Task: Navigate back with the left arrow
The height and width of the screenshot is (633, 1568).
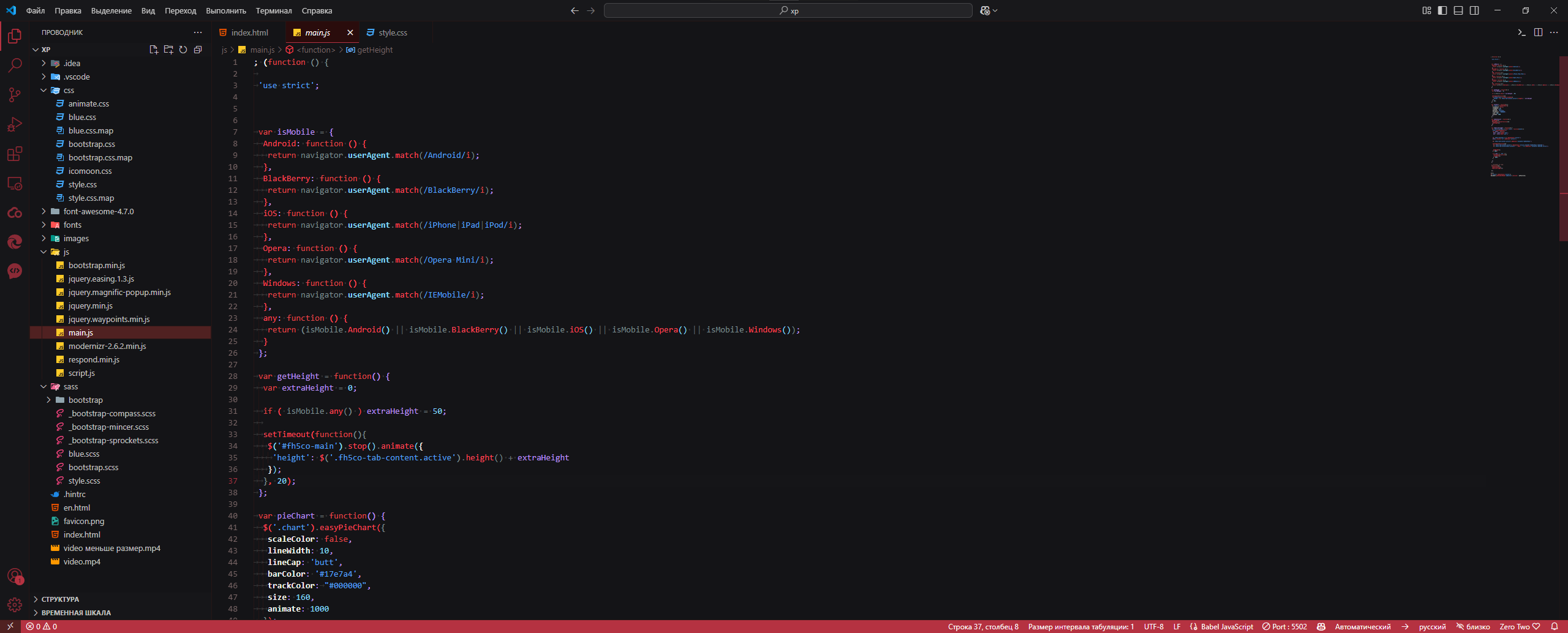Action: (x=575, y=10)
